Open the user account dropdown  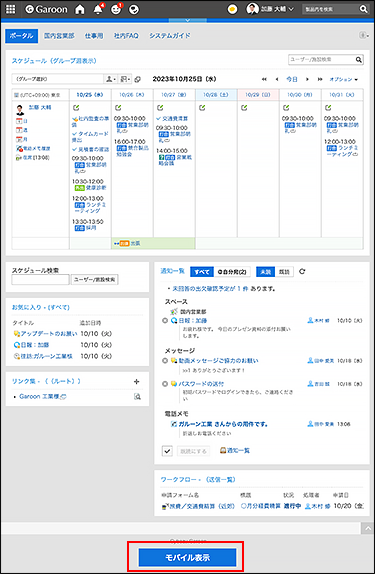point(270,9)
